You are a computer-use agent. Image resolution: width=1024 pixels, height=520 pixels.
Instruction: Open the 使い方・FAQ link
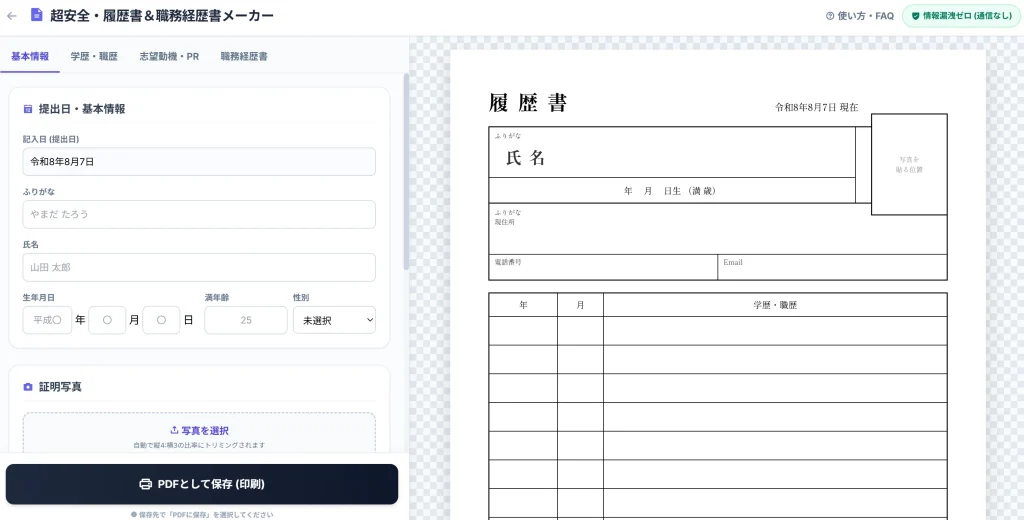(859, 16)
